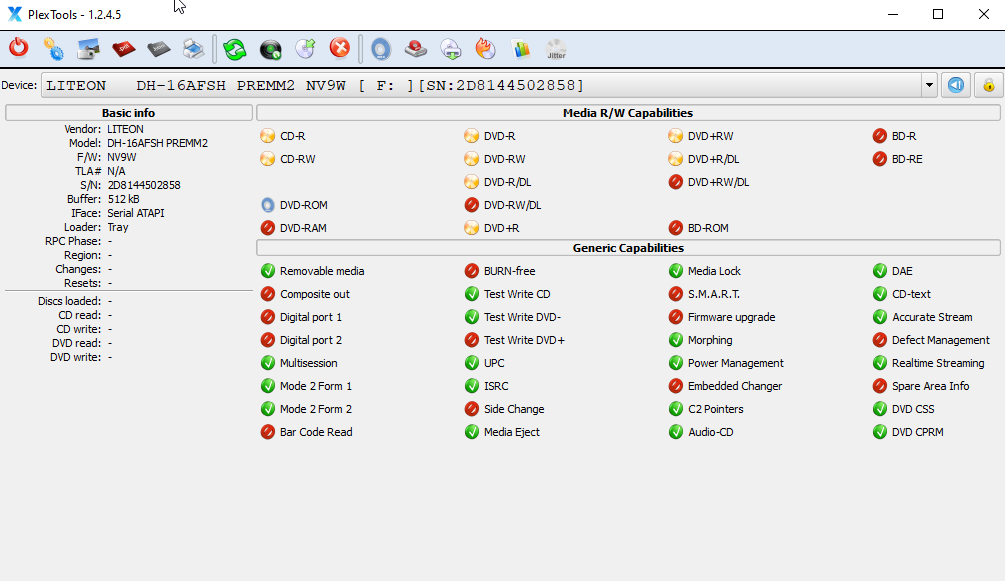Click the Defect Management entry
Image resolution: width=1005 pixels, height=581 pixels.
pyautogui.click(x=931, y=341)
